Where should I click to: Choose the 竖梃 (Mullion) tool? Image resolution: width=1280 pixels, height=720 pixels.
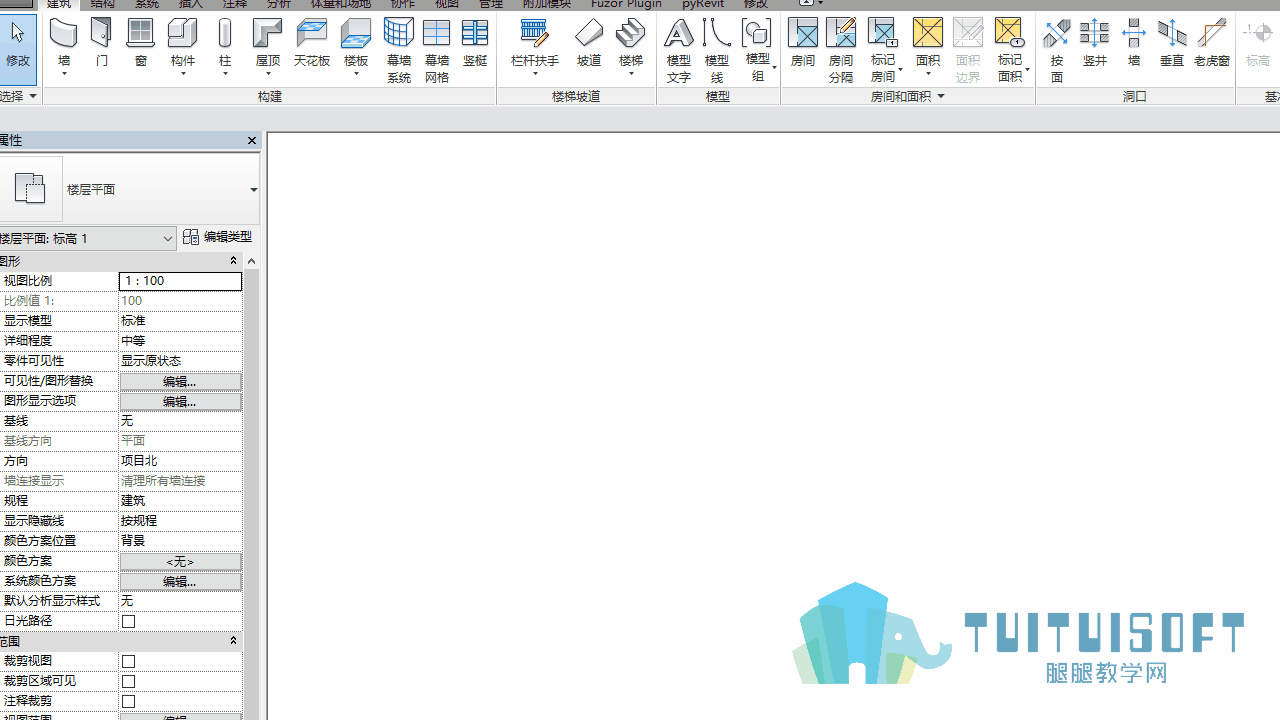coord(475,44)
